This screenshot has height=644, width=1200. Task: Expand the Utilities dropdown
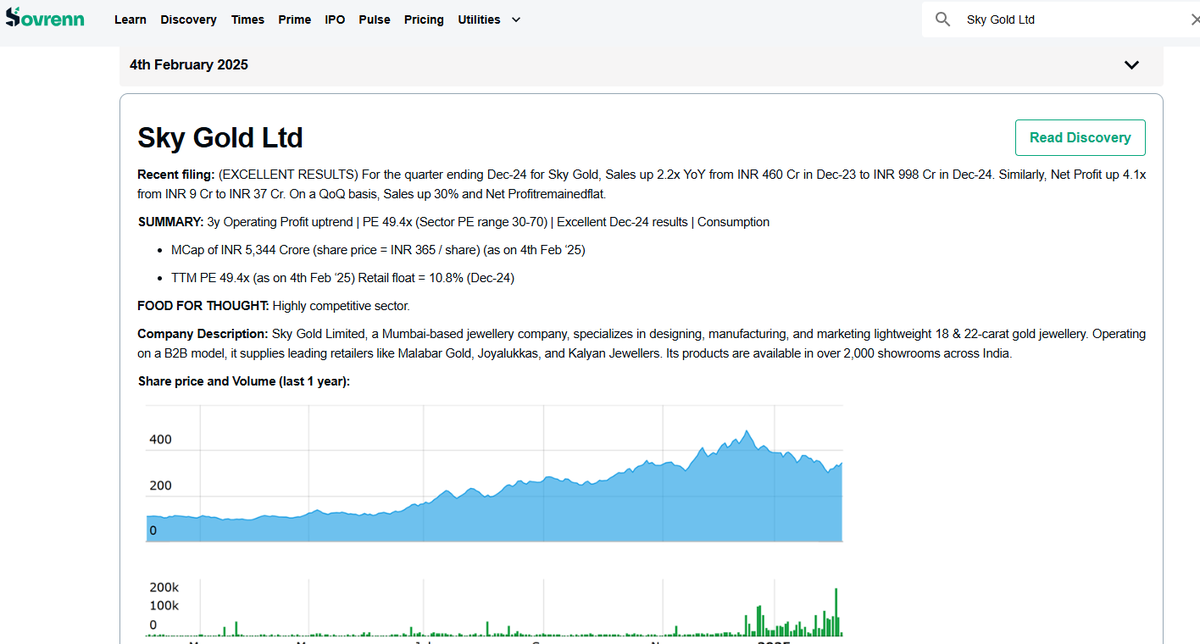click(x=489, y=20)
